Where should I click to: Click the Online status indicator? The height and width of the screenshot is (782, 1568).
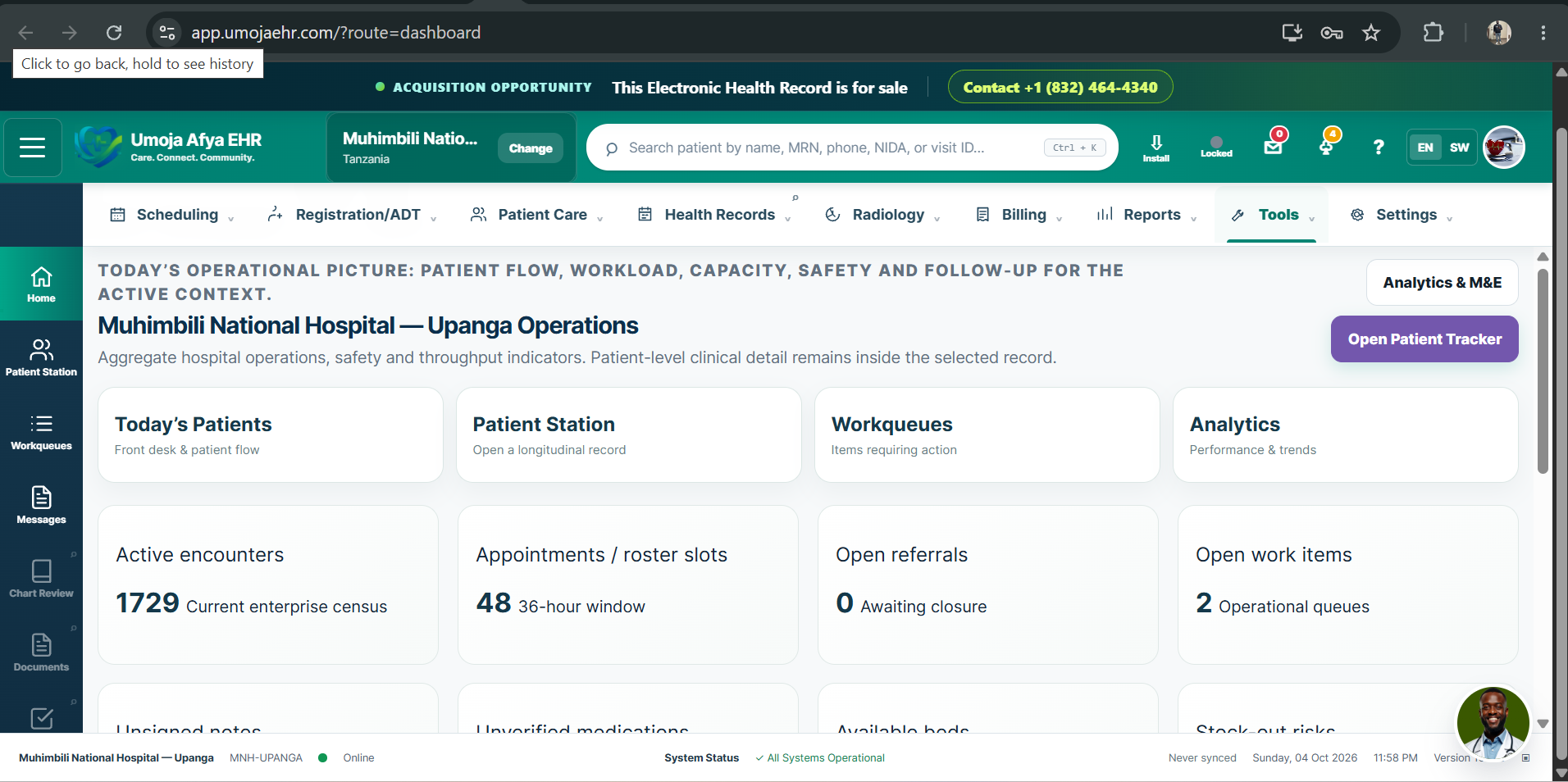(x=347, y=757)
